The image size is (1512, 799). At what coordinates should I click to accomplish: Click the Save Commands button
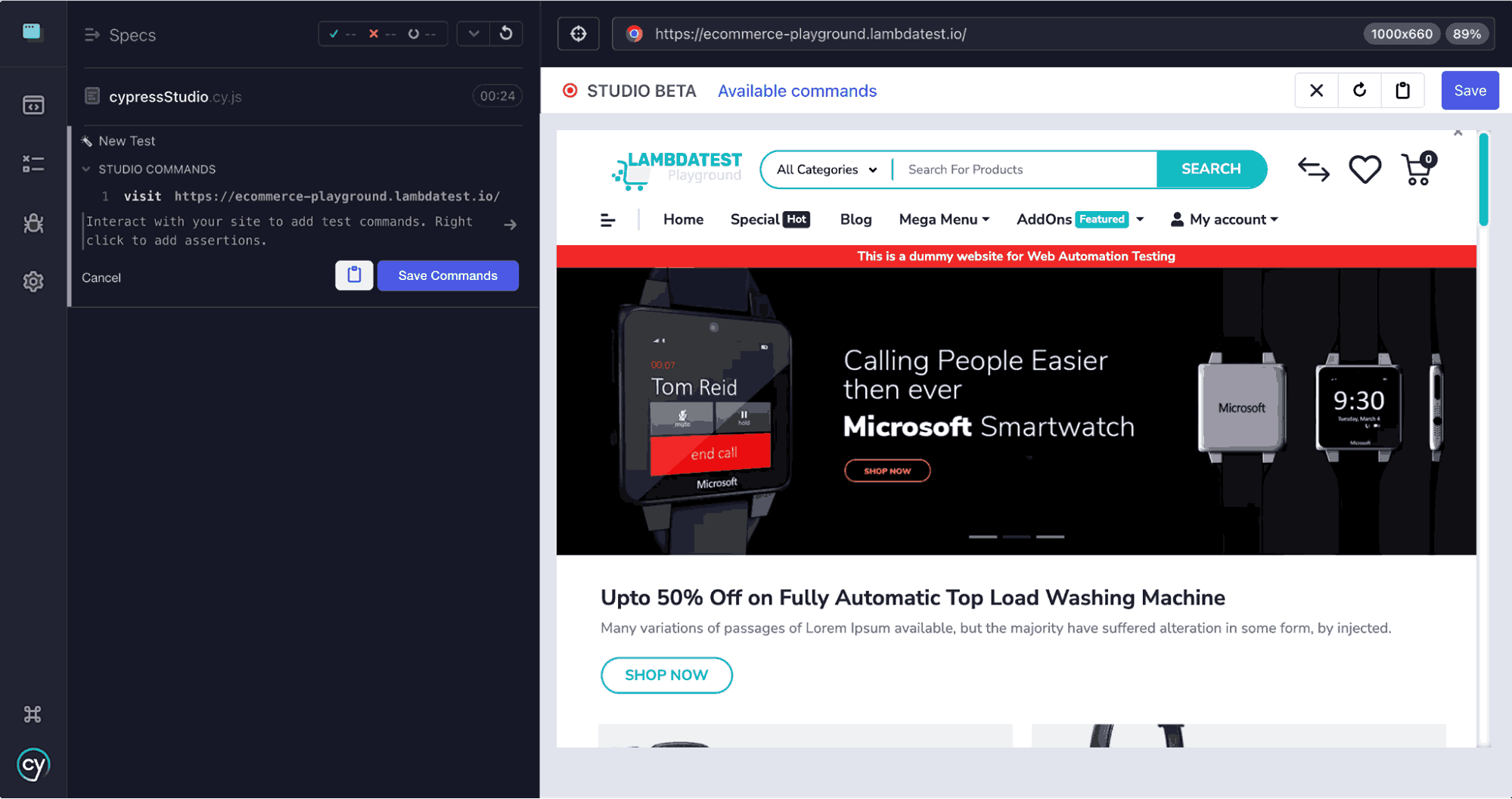point(448,275)
